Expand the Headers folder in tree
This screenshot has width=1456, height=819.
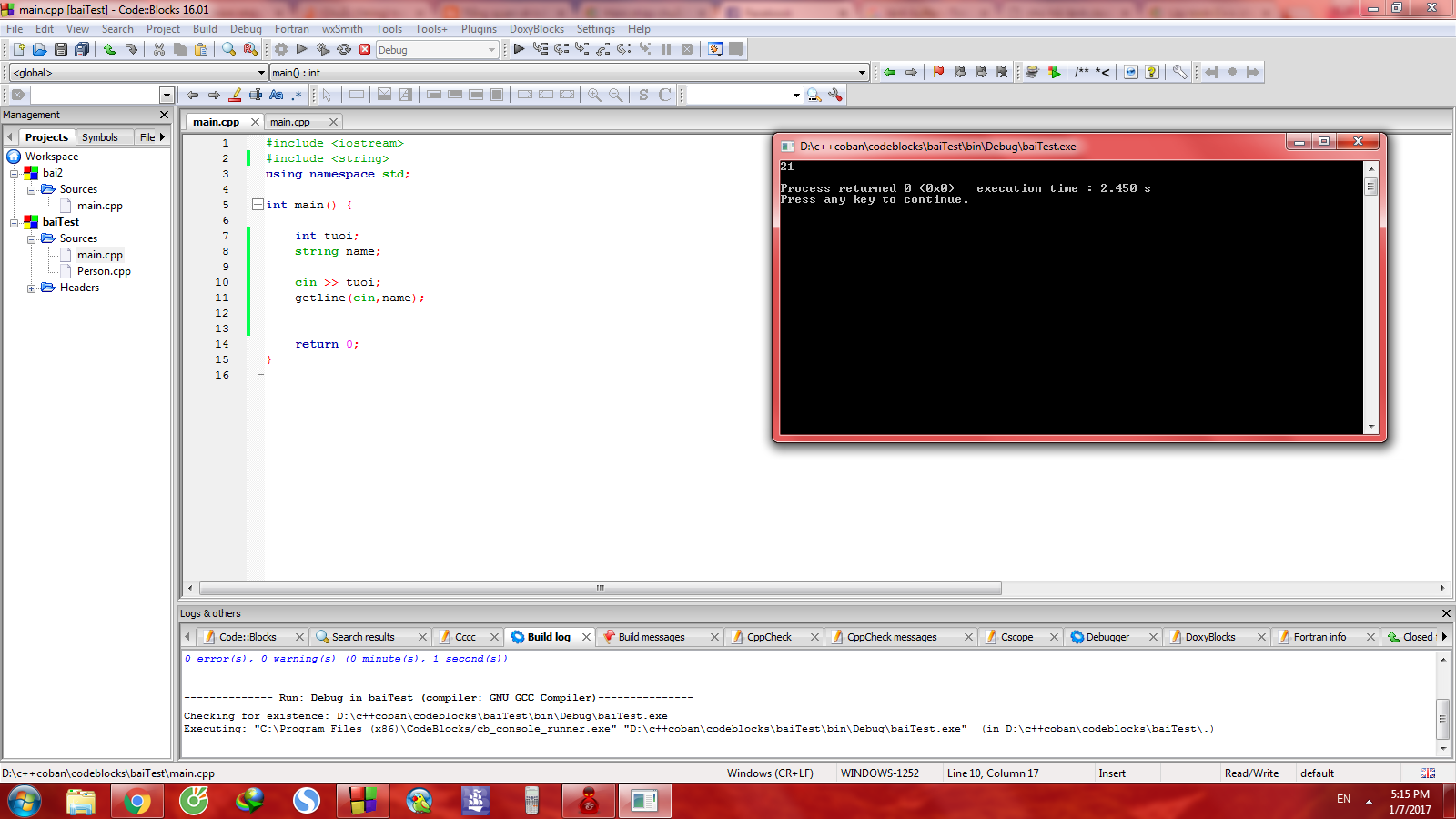[x=31, y=288]
